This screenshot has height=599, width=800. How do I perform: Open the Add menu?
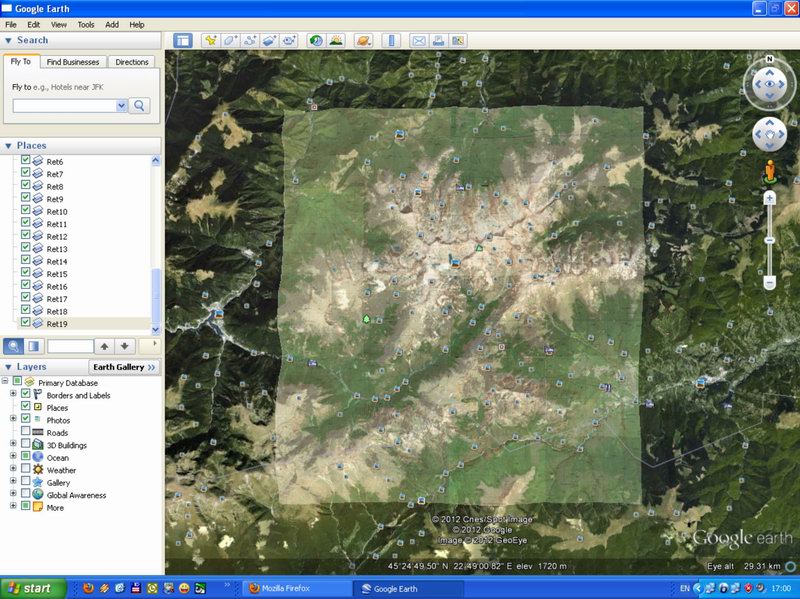click(x=112, y=24)
